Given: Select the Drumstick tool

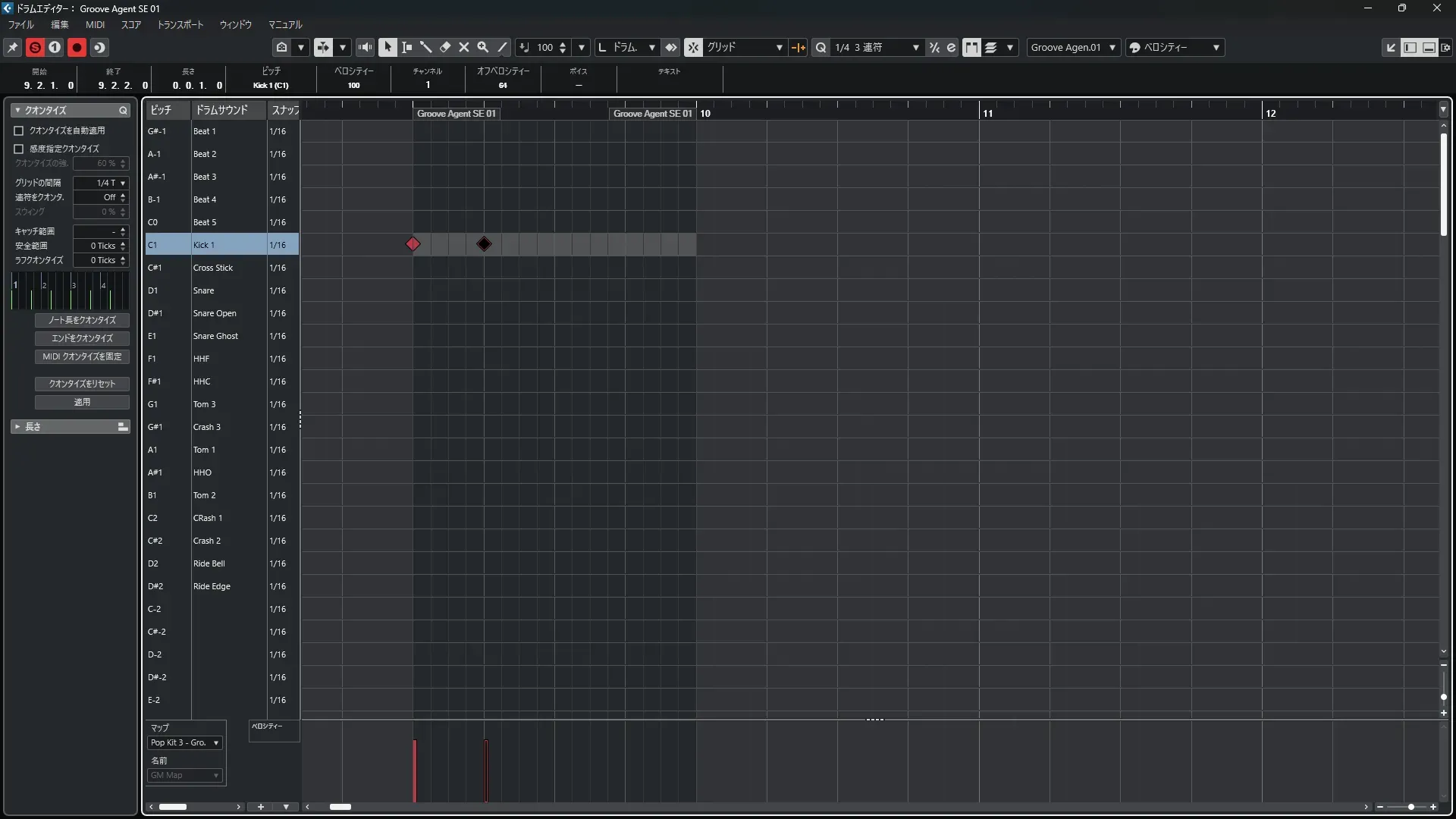Looking at the screenshot, I should 426,47.
